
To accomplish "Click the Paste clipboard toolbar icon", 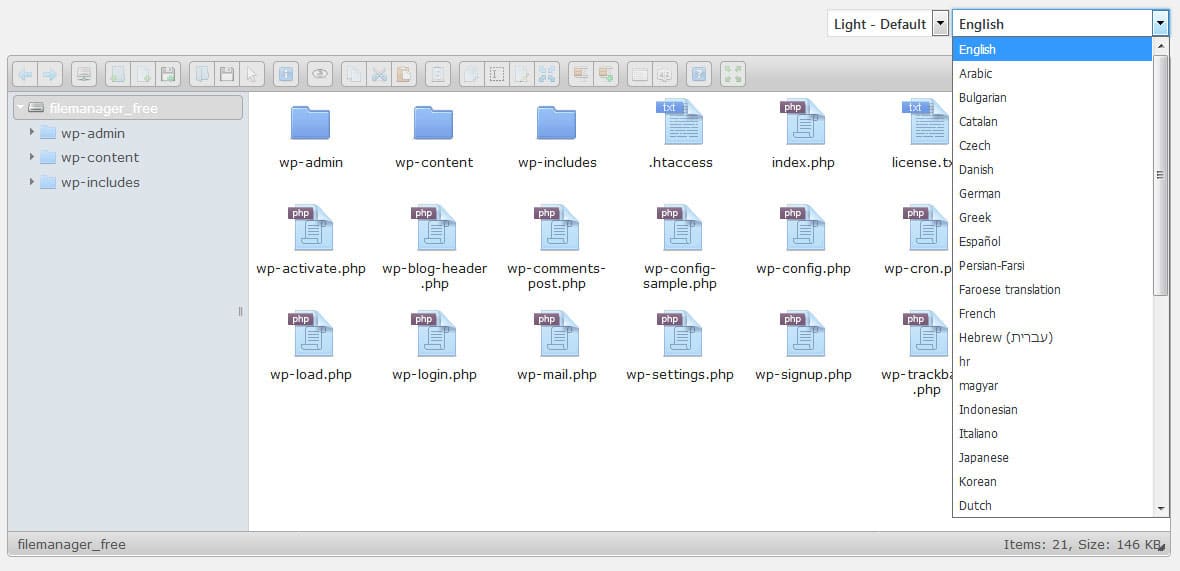I will click(x=403, y=74).
